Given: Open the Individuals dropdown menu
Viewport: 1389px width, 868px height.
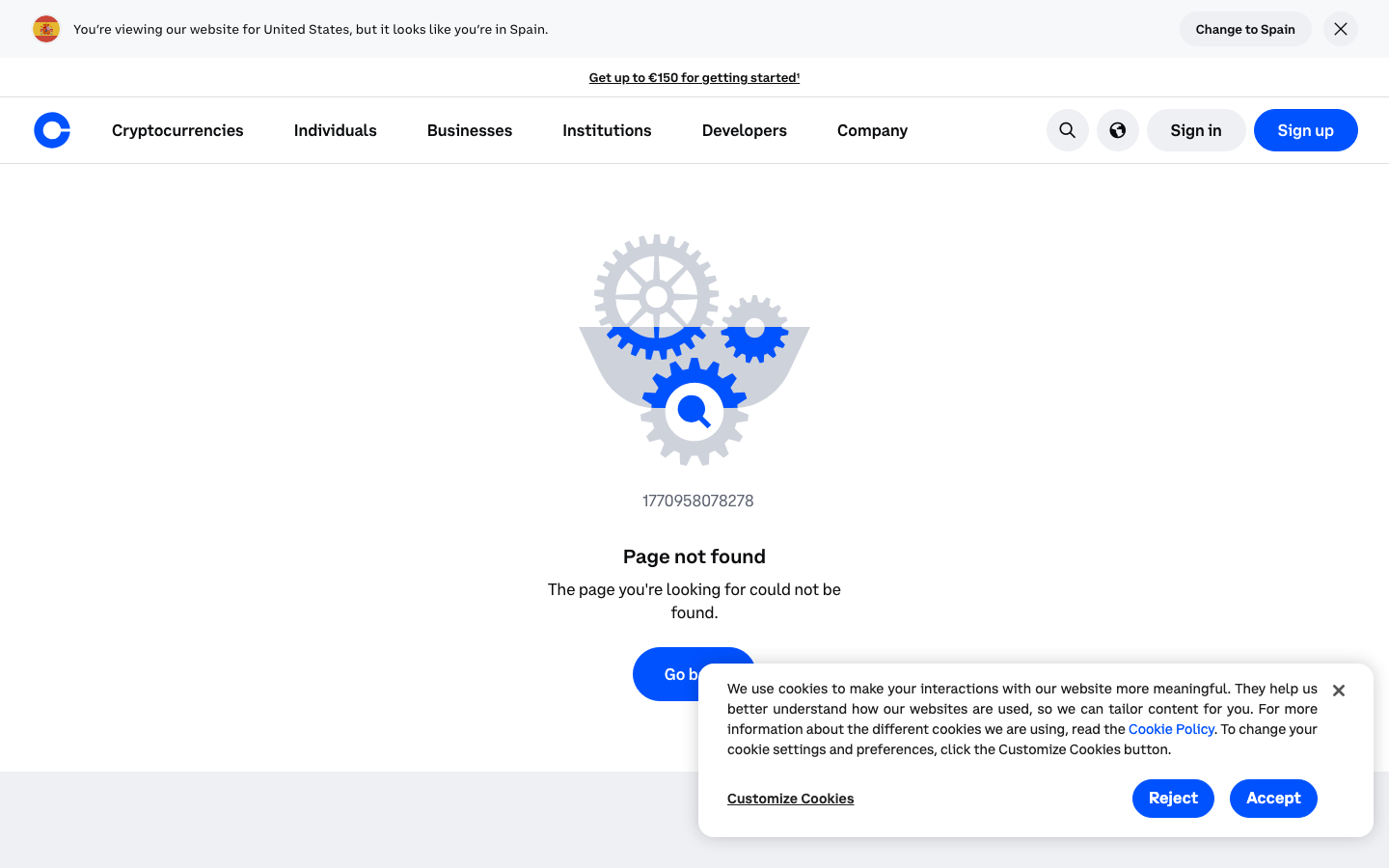Looking at the screenshot, I should coord(335,130).
